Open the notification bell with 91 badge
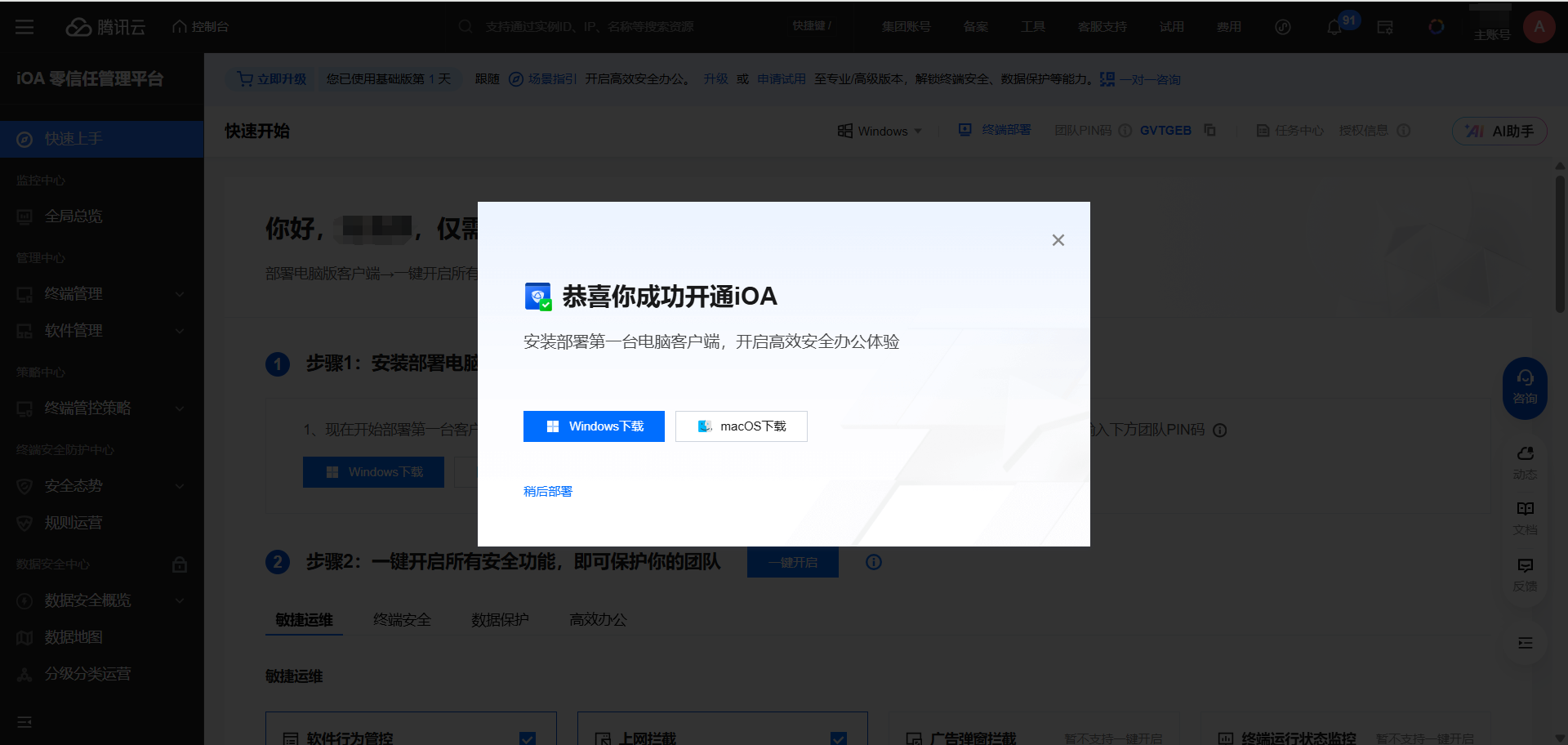1568x745 pixels. pyautogui.click(x=1335, y=27)
